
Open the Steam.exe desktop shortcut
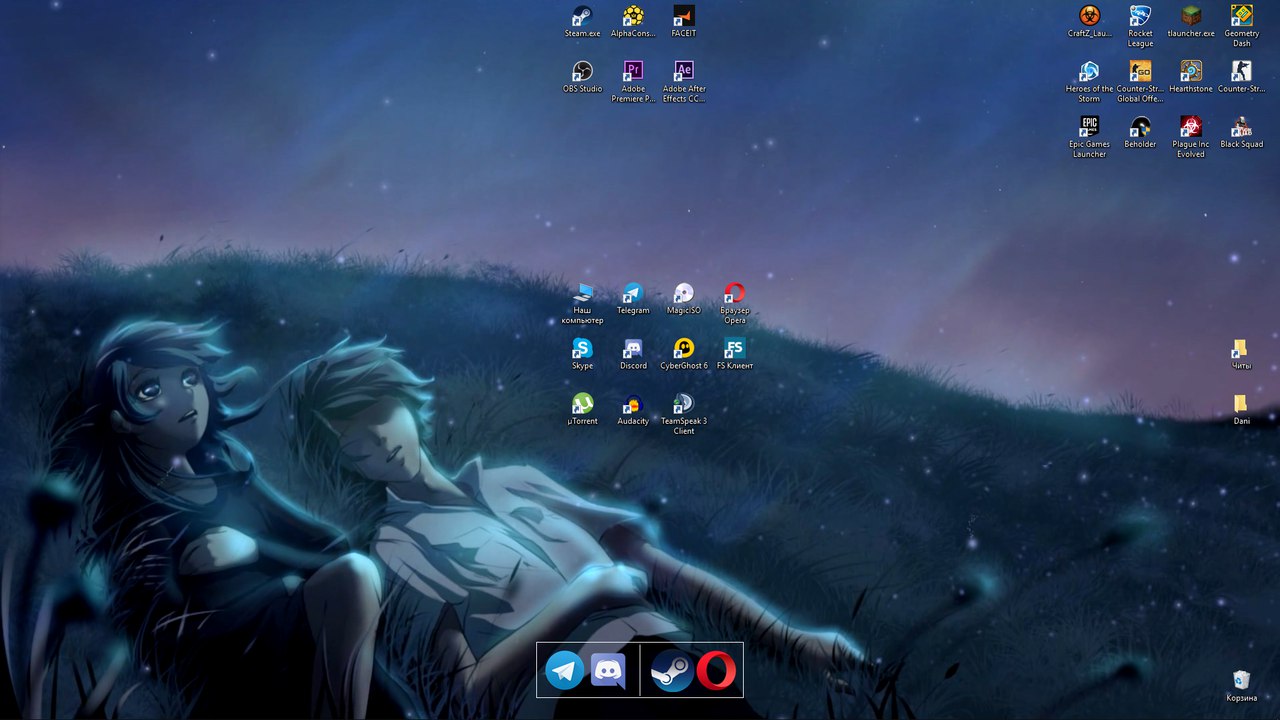tap(582, 21)
